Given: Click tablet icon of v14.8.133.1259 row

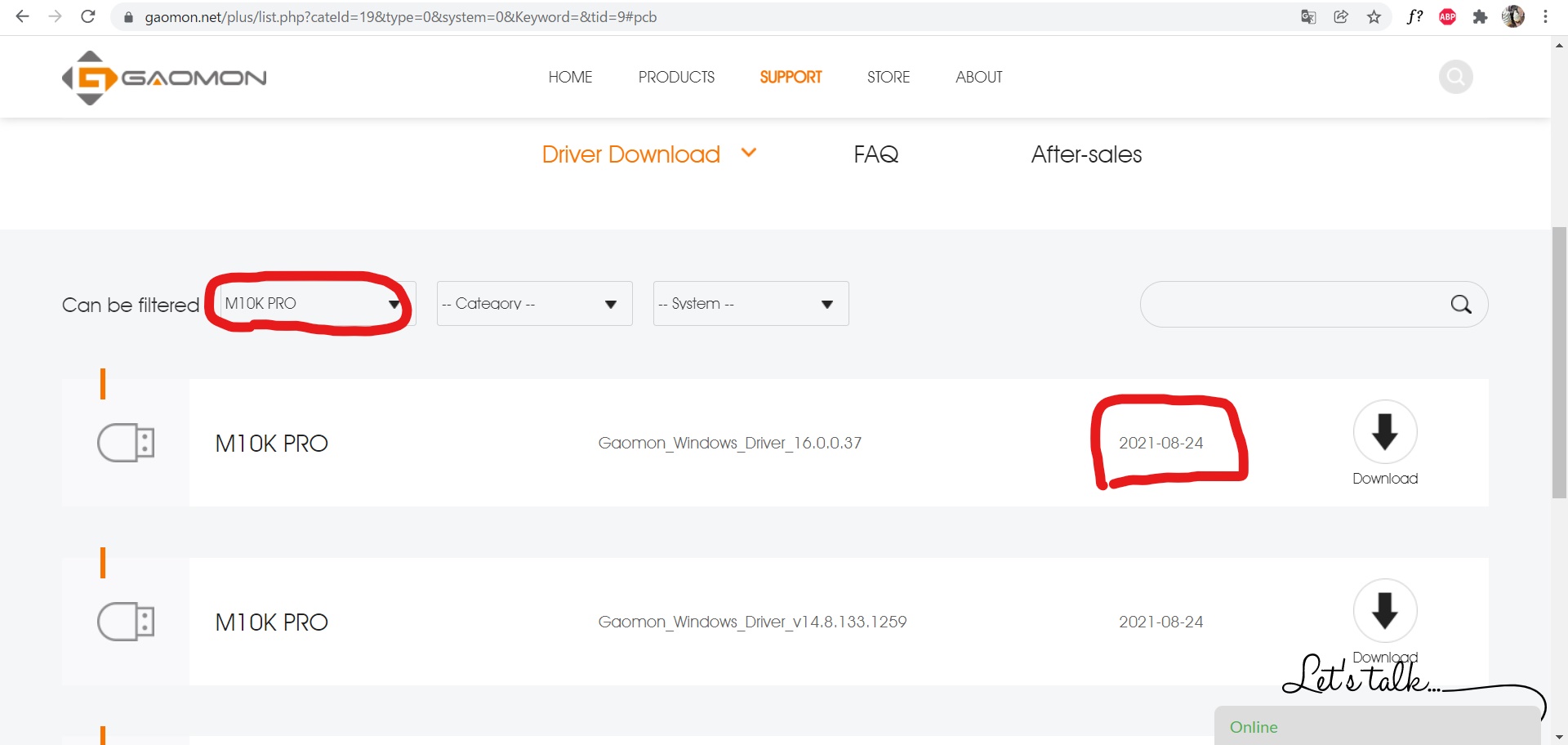Looking at the screenshot, I should [x=126, y=622].
